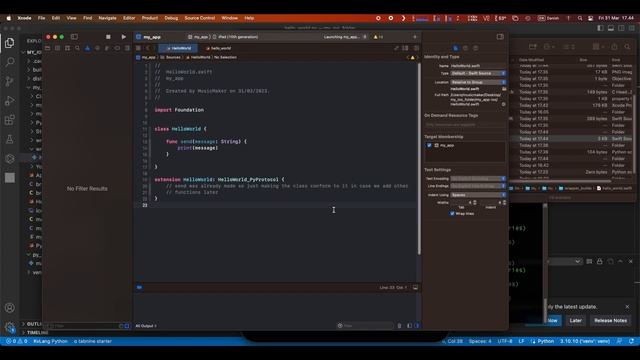The image size is (640, 360).
Task: Click Later on the update notification
Action: [x=576, y=320]
